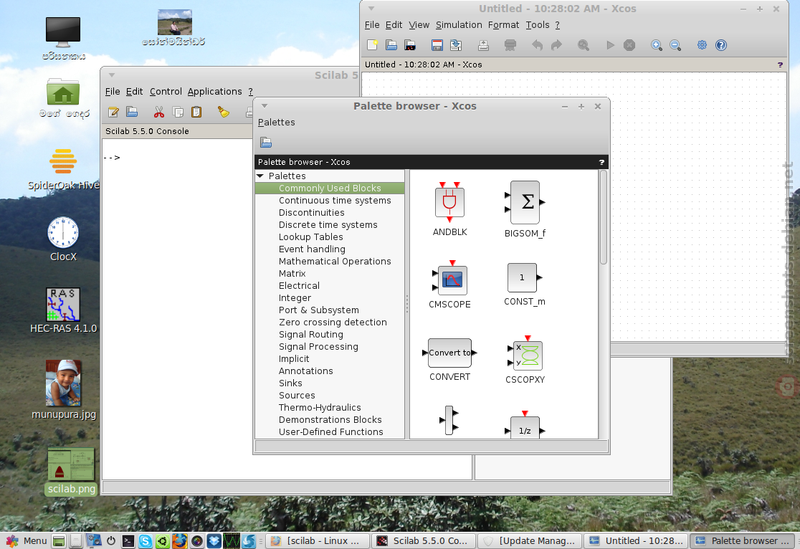Select Electrical palette
The width and height of the screenshot is (800, 549).
pos(299,286)
